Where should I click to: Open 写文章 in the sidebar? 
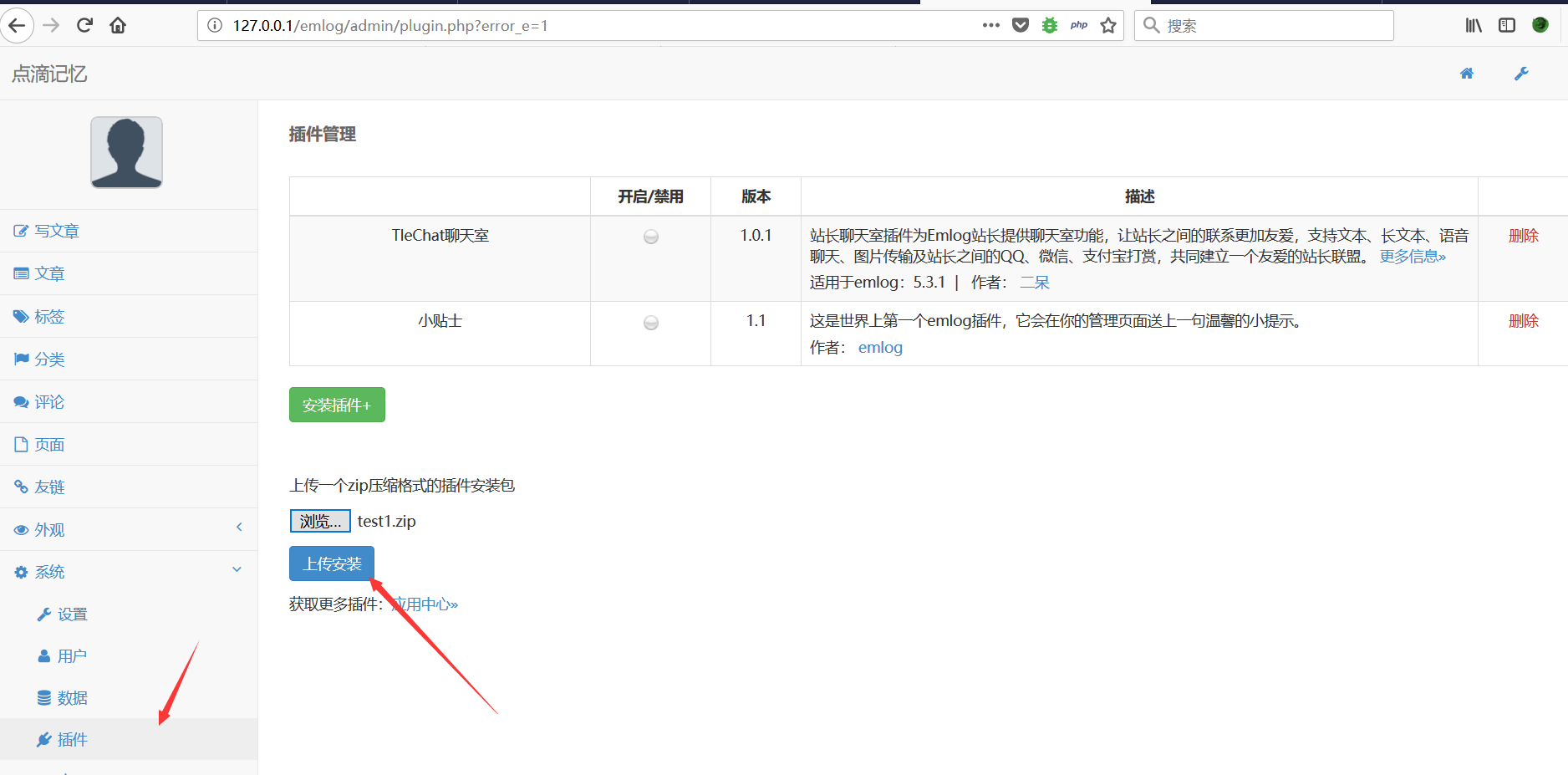click(129, 231)
